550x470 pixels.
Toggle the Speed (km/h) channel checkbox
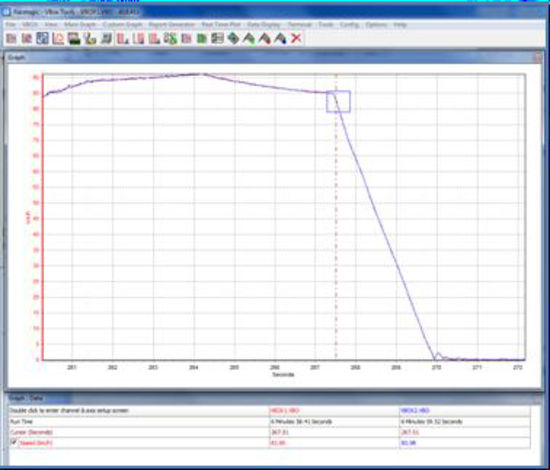(x=13, y=442)
